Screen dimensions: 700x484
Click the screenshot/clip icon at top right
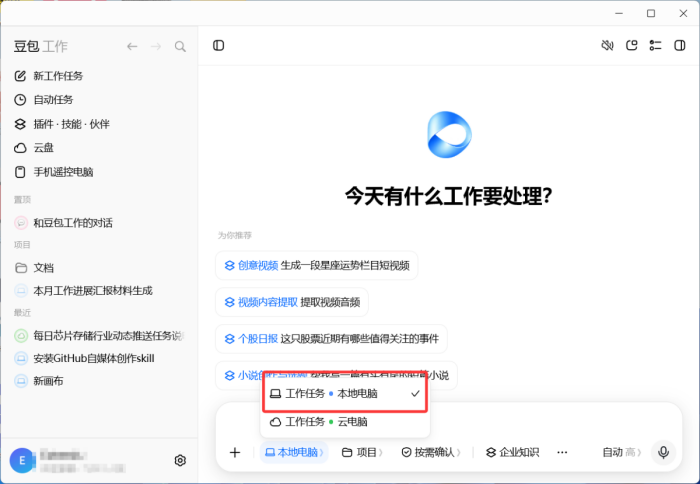pos(631,45)
